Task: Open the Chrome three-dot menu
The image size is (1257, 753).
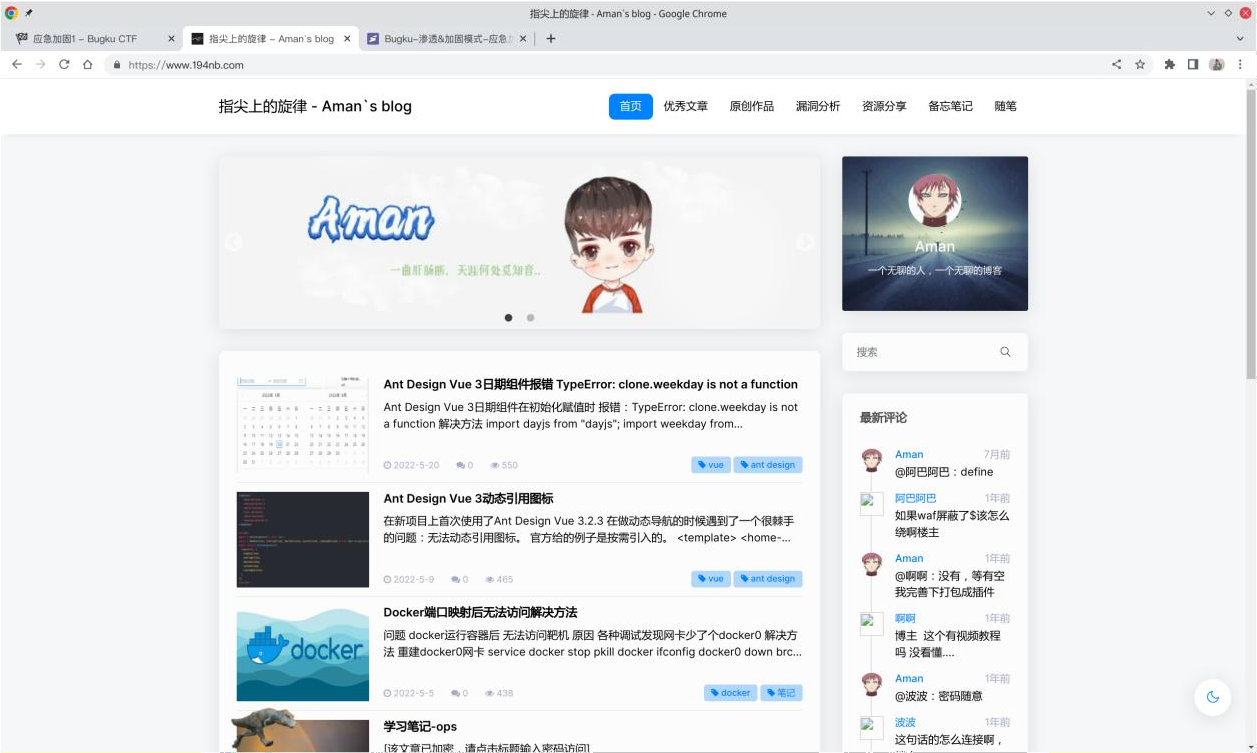Action: click(x=1241, y=64)
